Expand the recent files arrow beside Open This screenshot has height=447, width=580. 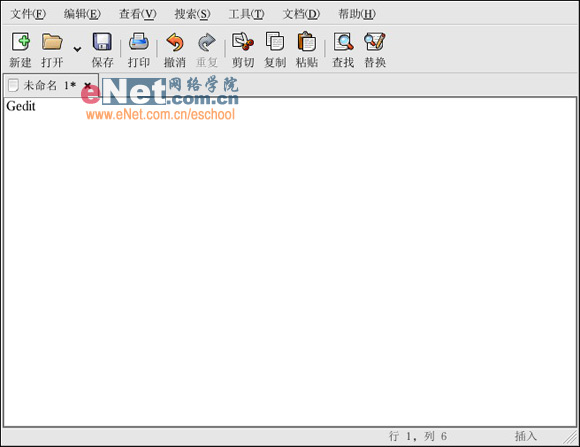(x=77, y=49)
